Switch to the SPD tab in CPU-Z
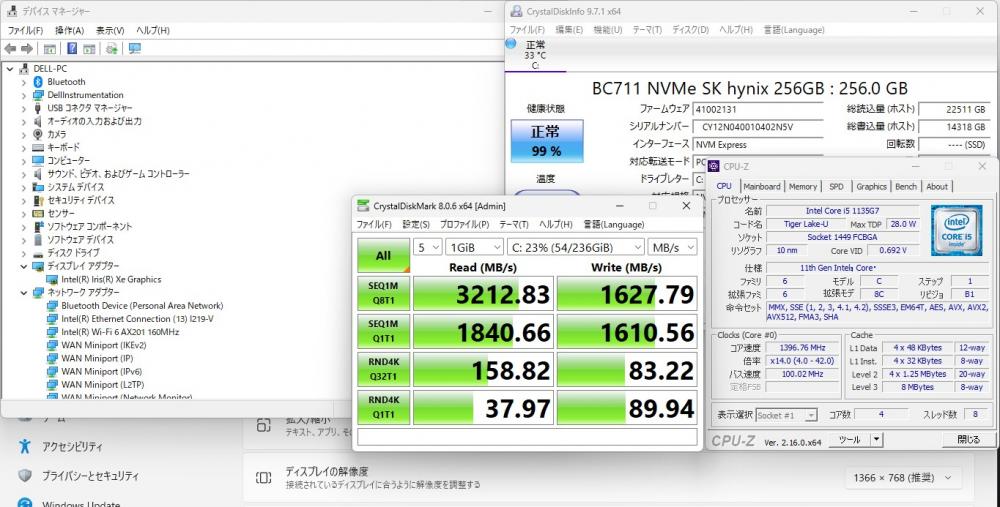Image resolution: width=1000 pixels, height=507 pixels. (836, 186)
